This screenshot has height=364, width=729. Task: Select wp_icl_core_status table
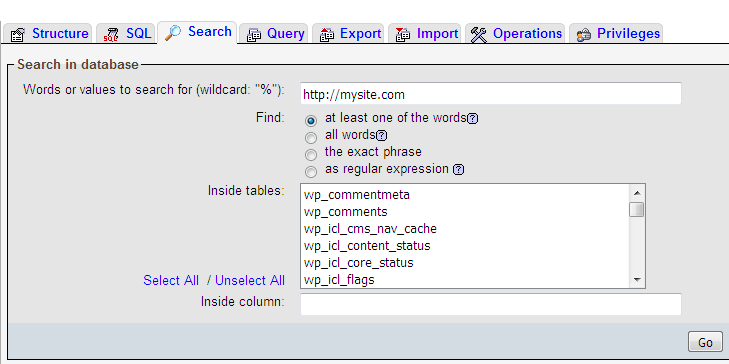coord(465,263)
